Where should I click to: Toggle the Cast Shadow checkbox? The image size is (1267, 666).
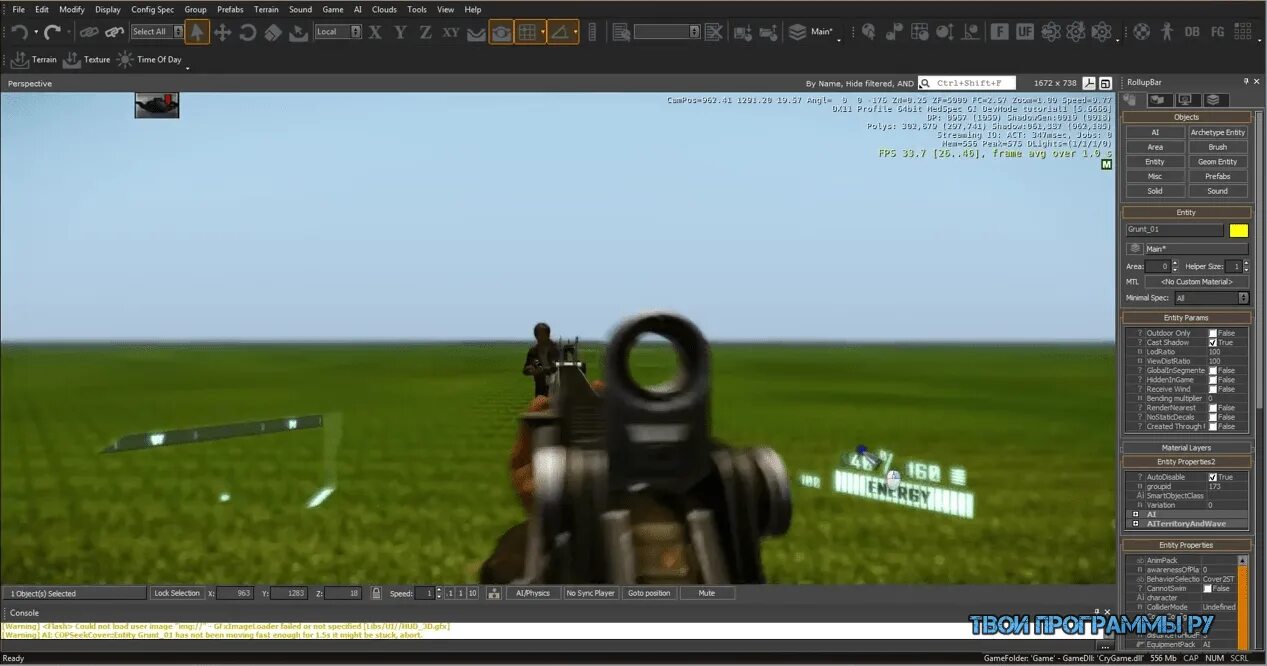pyautogui.click(x=1213, y=342)
